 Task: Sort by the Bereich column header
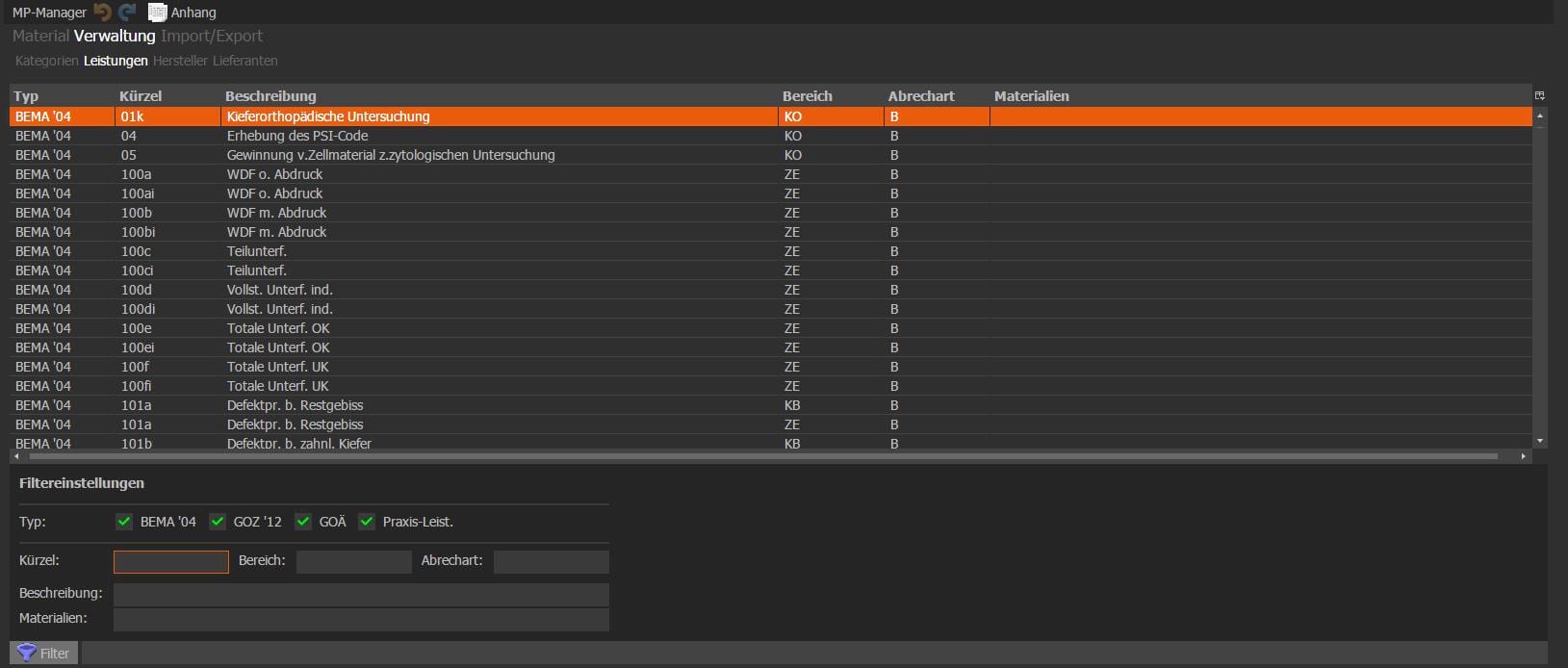coord(807,96)
